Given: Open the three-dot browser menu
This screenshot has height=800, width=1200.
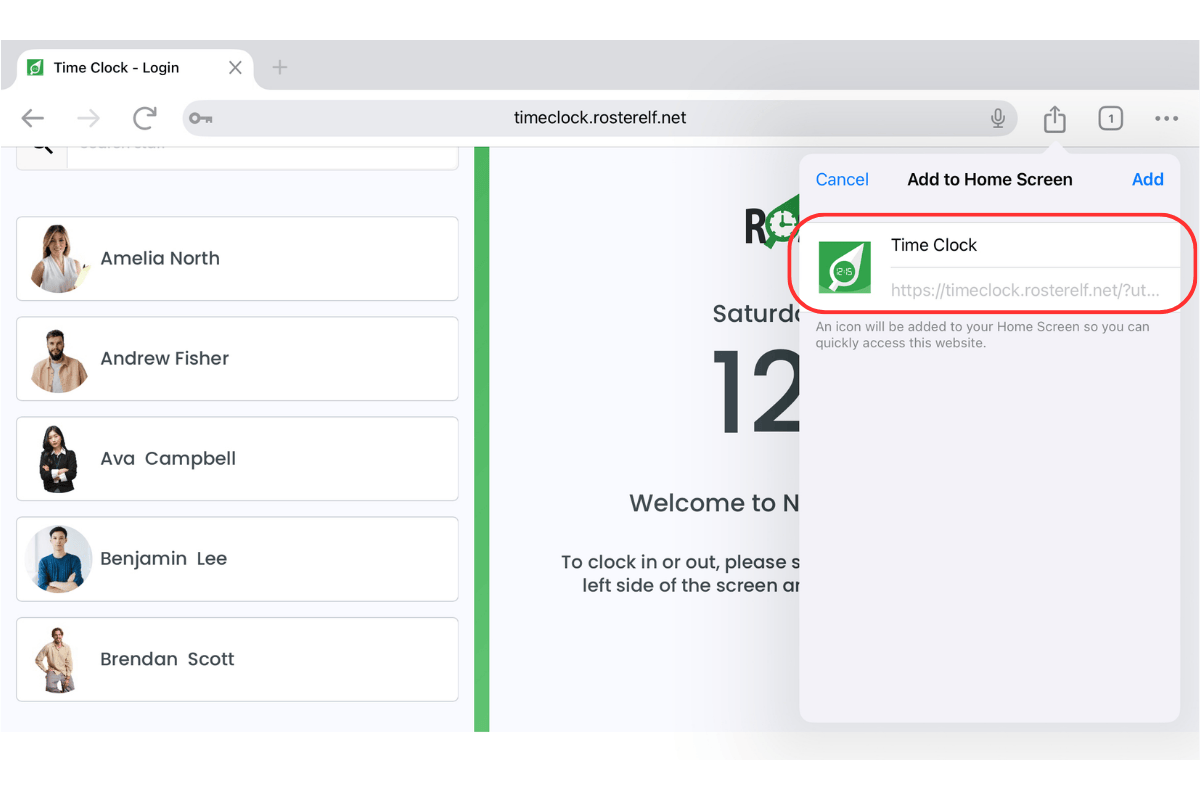Looking at the screenshot, I should [x=1166, y=118].
